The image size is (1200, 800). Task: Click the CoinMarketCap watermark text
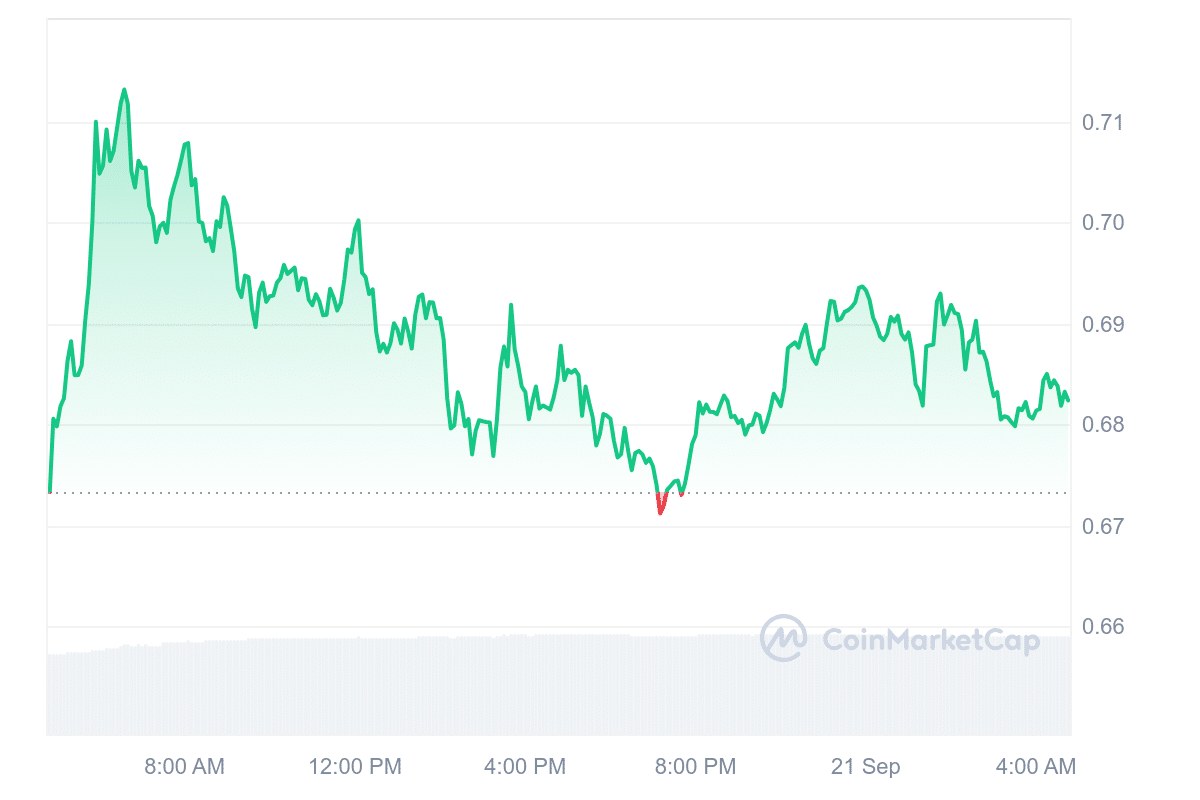tap(930, 640)
